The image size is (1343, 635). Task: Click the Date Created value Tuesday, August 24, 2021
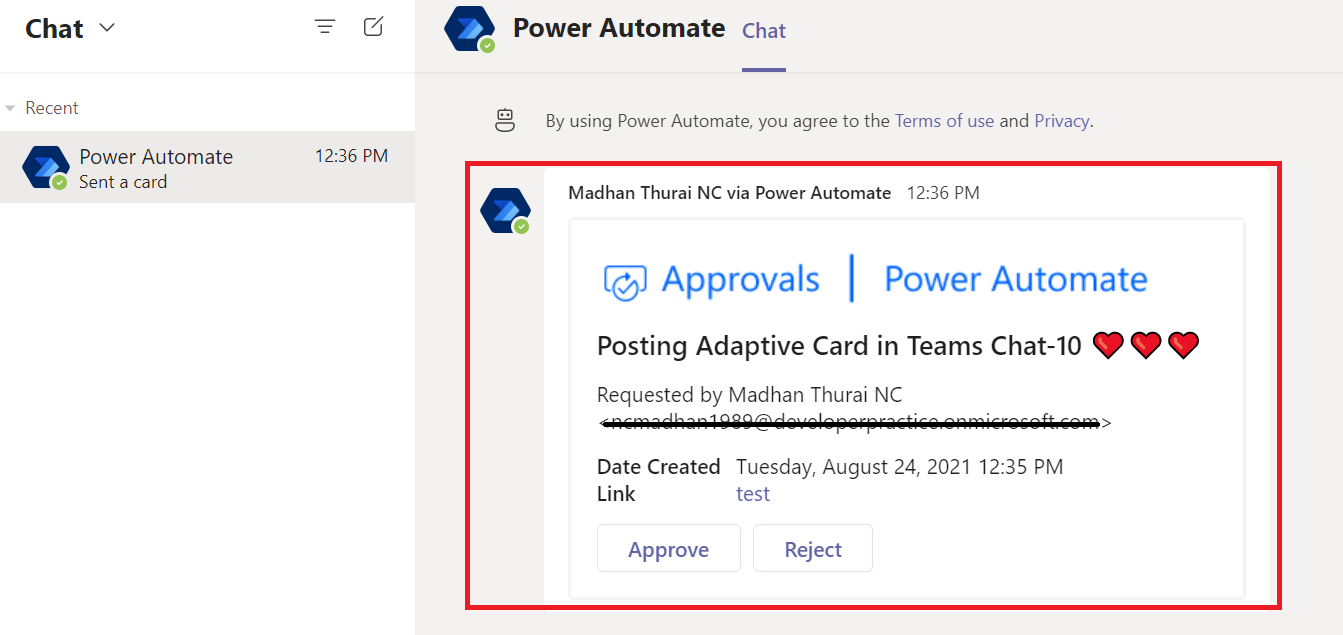coord(900,467)
